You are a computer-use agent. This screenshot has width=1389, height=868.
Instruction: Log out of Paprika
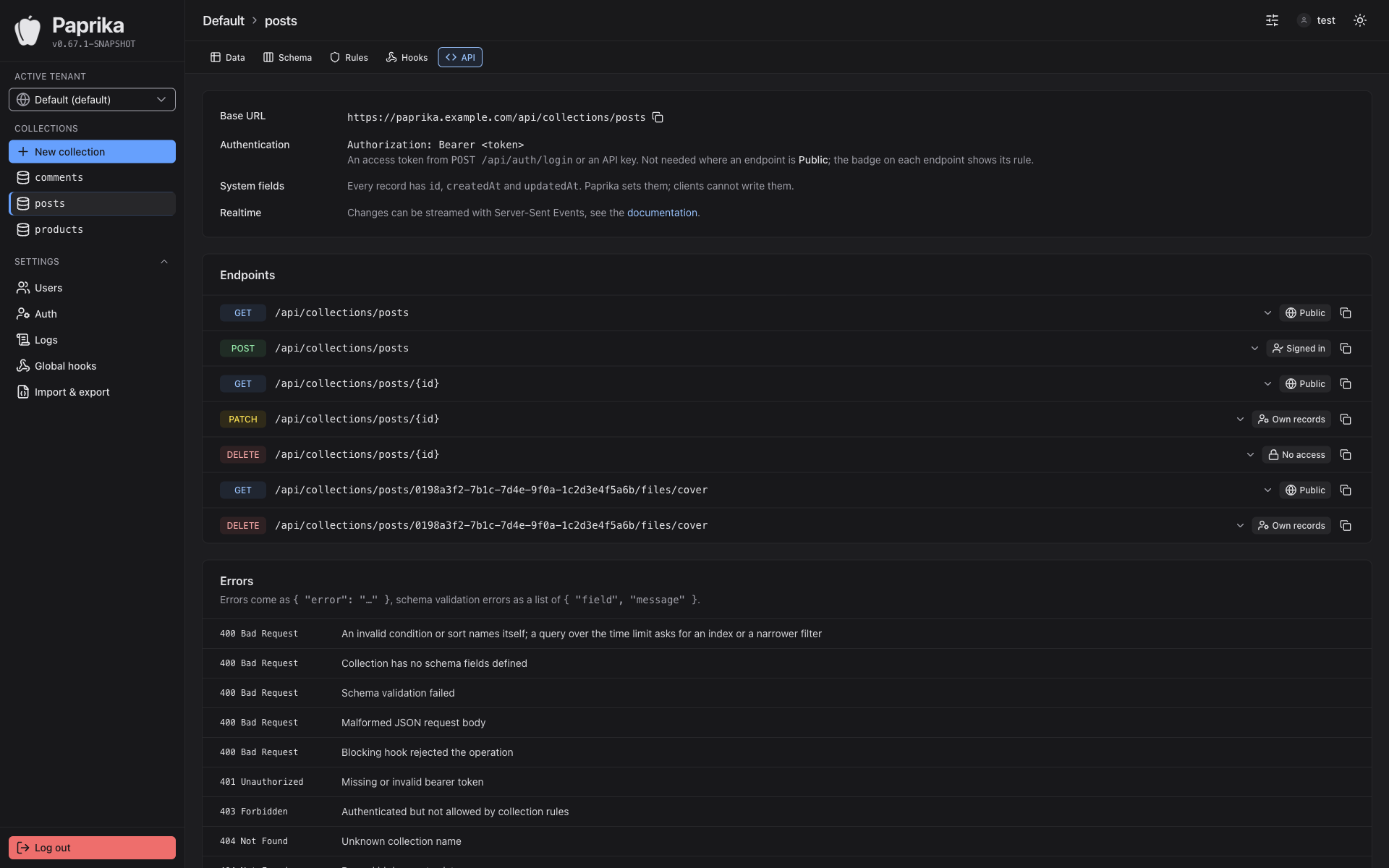(92, 848)
